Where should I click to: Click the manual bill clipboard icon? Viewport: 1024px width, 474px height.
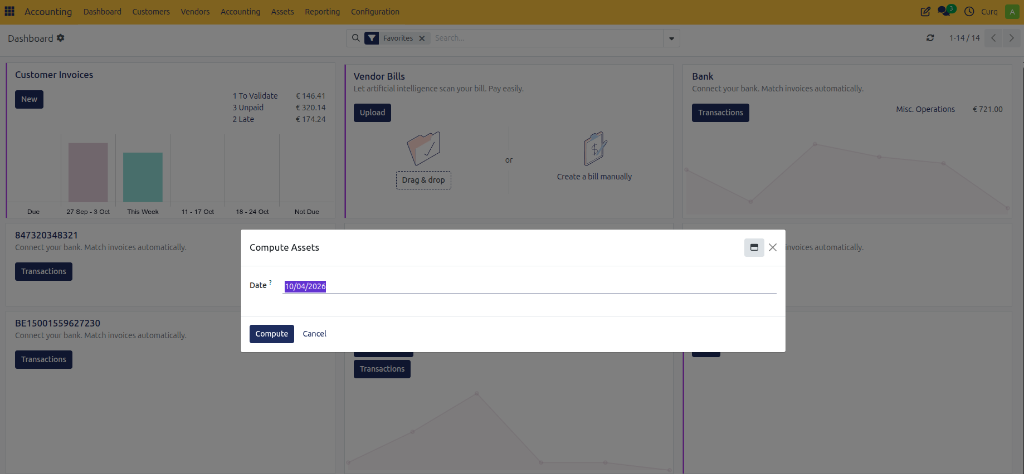[x=594, y=149]
